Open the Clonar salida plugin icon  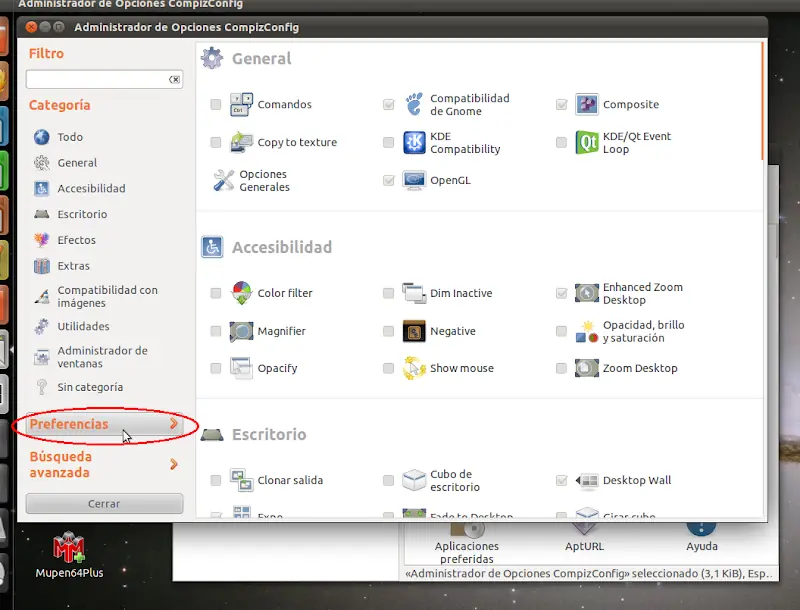coord(241,480)
